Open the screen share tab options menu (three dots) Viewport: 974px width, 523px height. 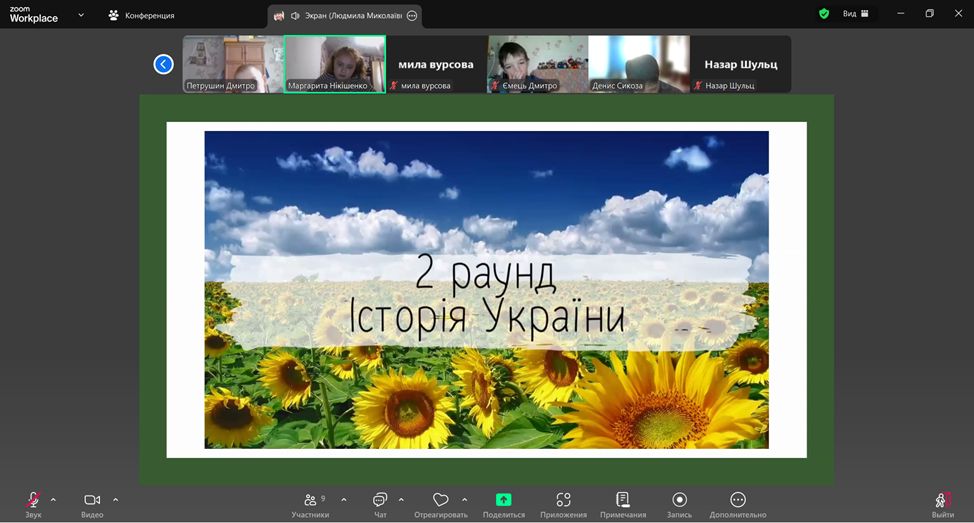[x=412, y=16]
